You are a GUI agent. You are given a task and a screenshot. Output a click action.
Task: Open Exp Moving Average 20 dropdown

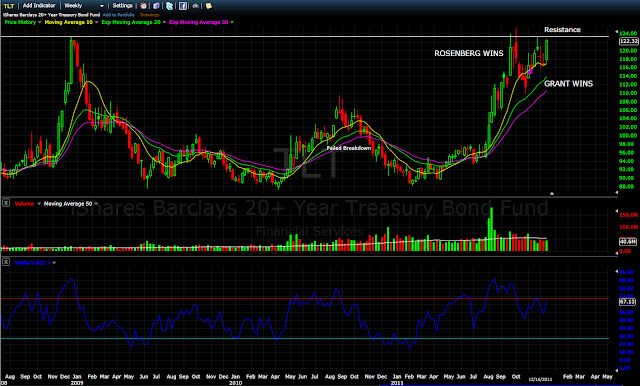click(164, 22)
